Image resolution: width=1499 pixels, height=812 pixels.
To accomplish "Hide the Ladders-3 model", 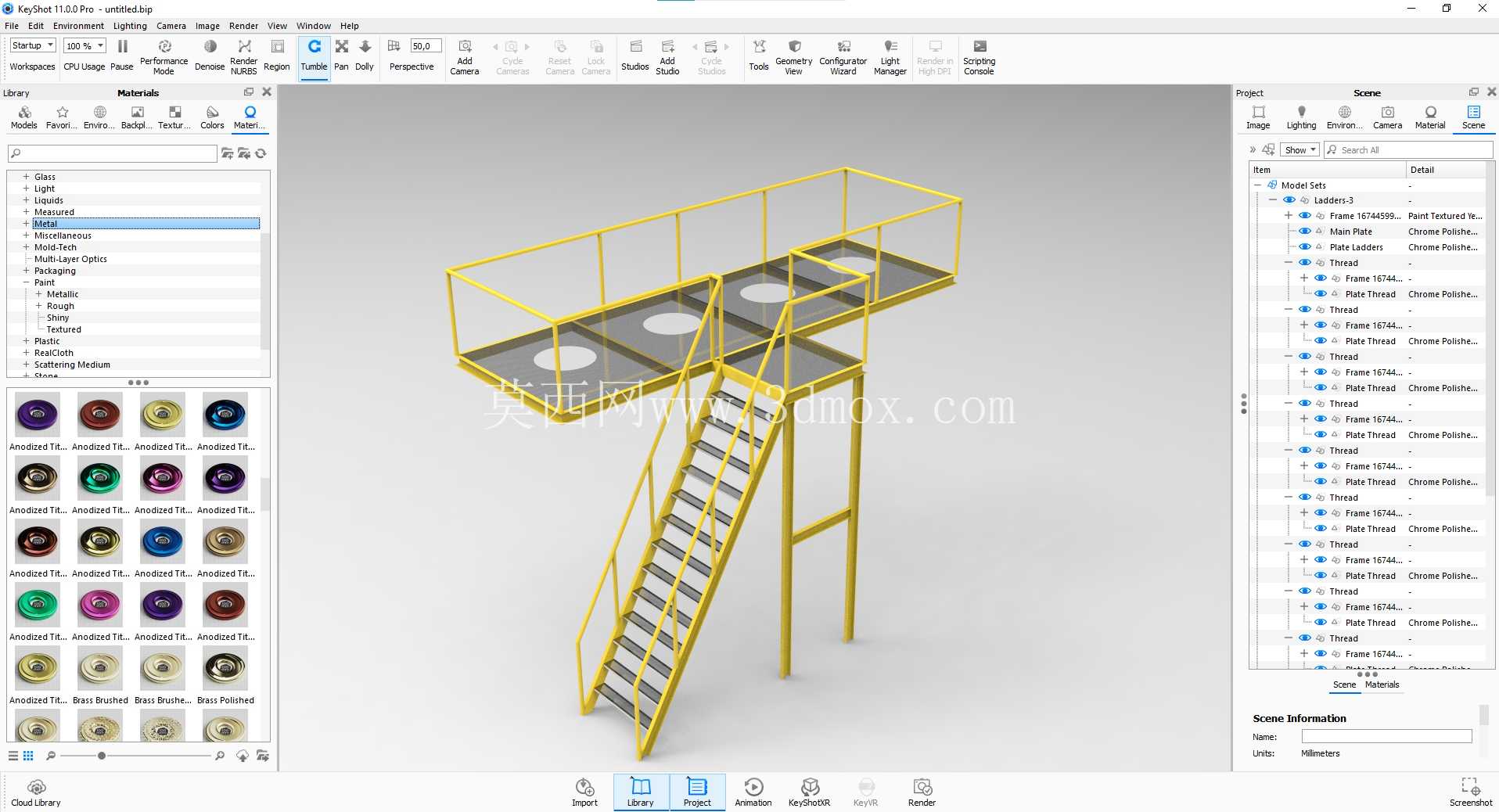I will tap(1289, 200).
